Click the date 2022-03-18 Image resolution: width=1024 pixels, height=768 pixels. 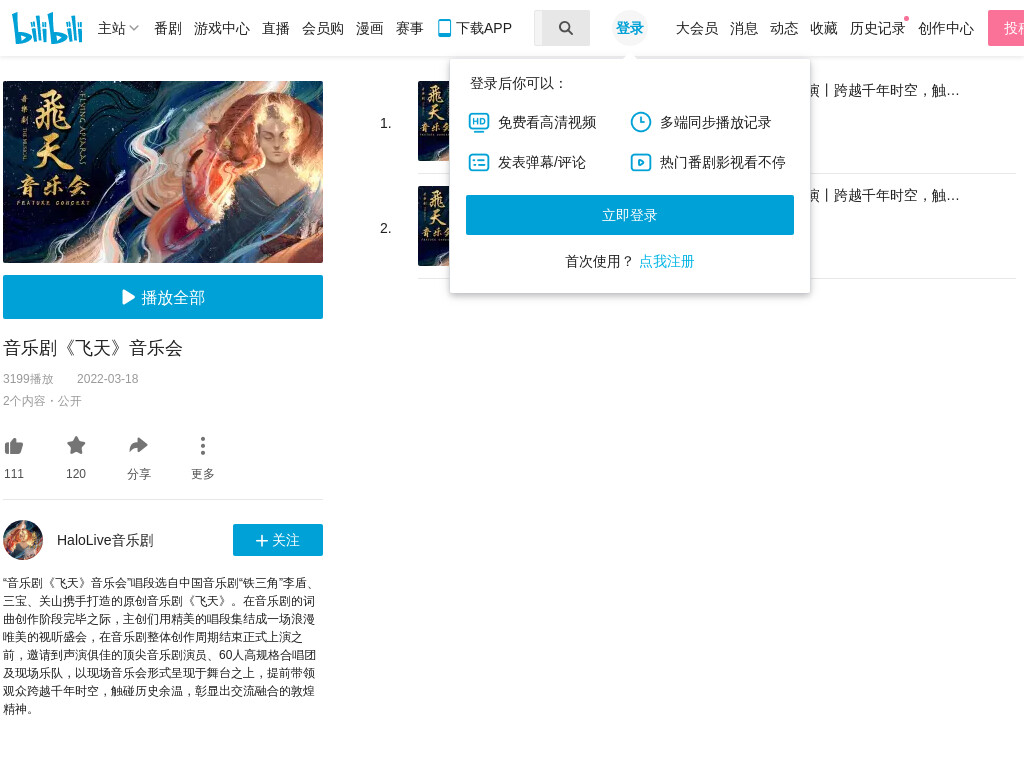pos(108,379)
